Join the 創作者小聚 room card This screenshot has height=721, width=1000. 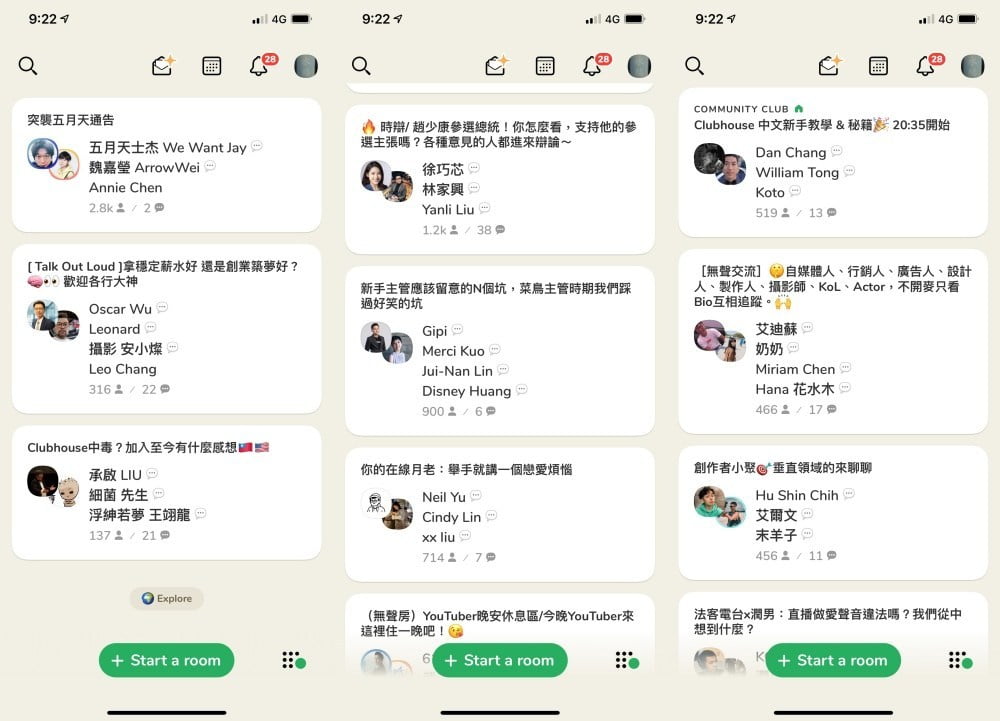coord(833,513)
